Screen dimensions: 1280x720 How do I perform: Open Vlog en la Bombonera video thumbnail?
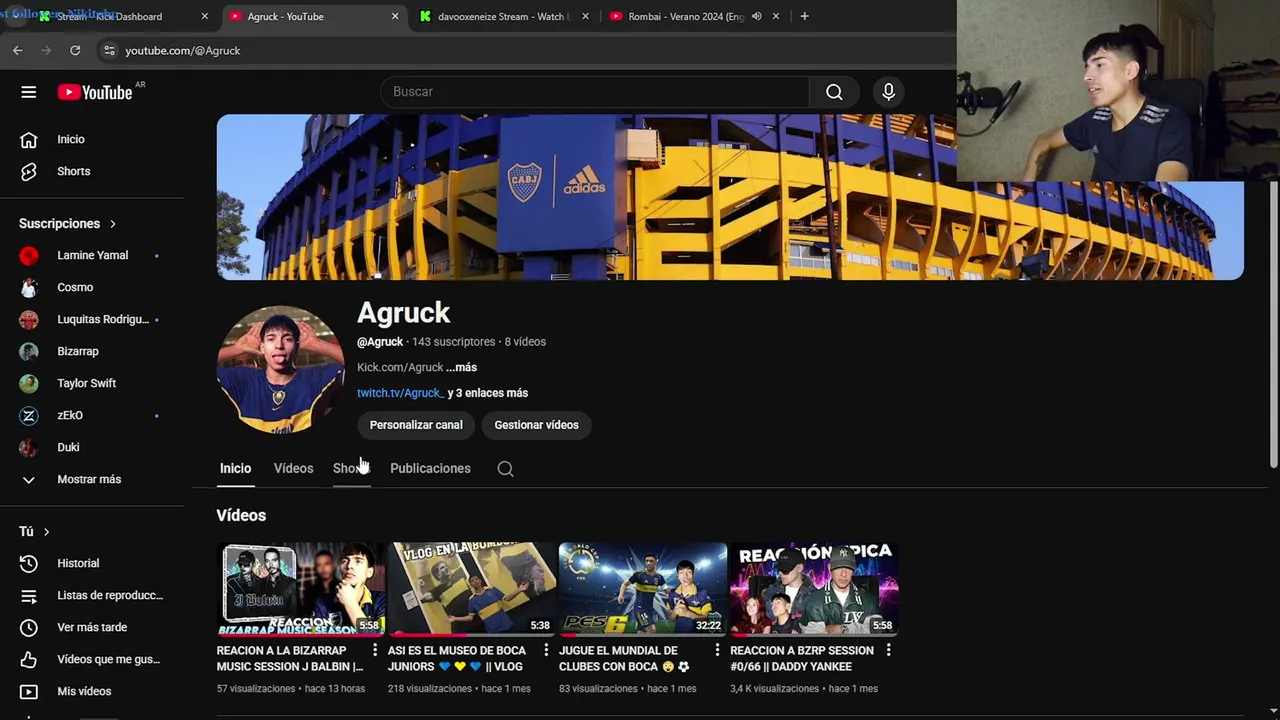(x=472, y=589)
